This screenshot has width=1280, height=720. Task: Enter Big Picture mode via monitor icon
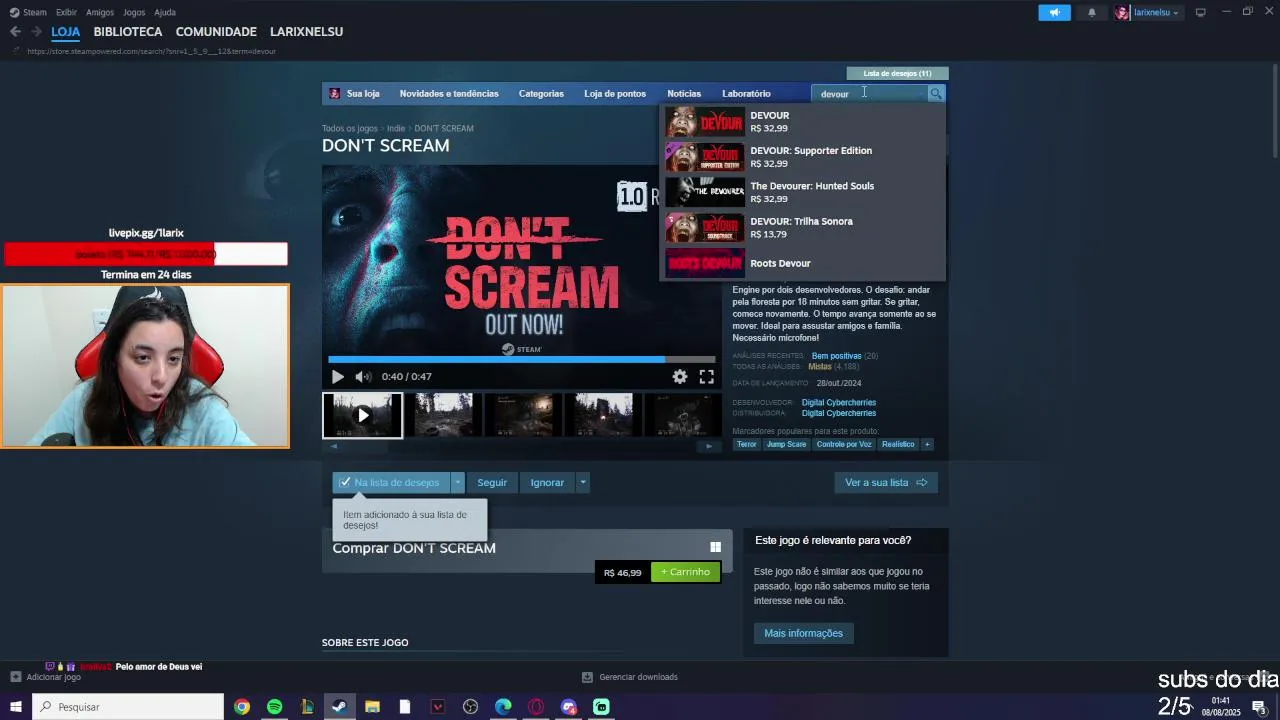coord(1201,12)
